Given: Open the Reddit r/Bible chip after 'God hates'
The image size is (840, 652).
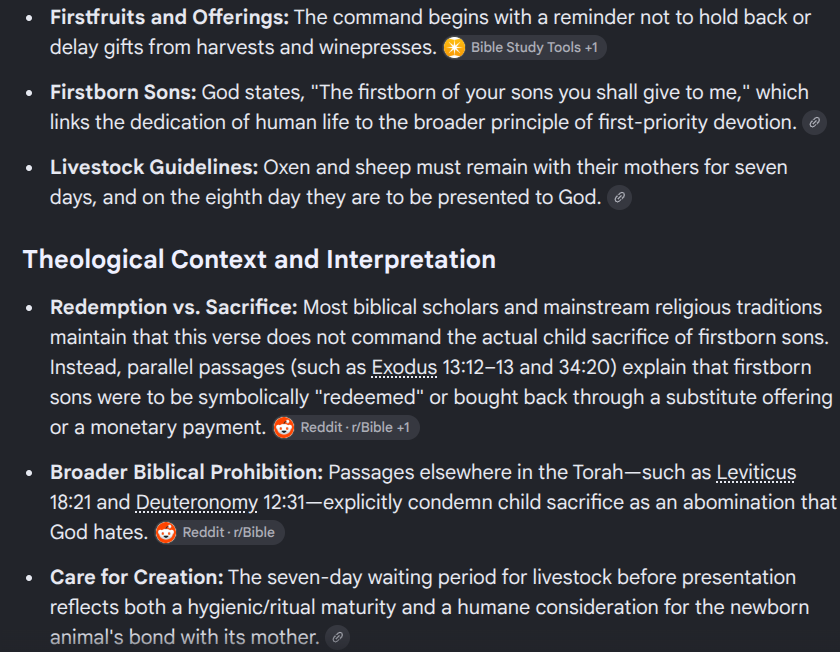Looking at the screenshot, I should (220, 533).
